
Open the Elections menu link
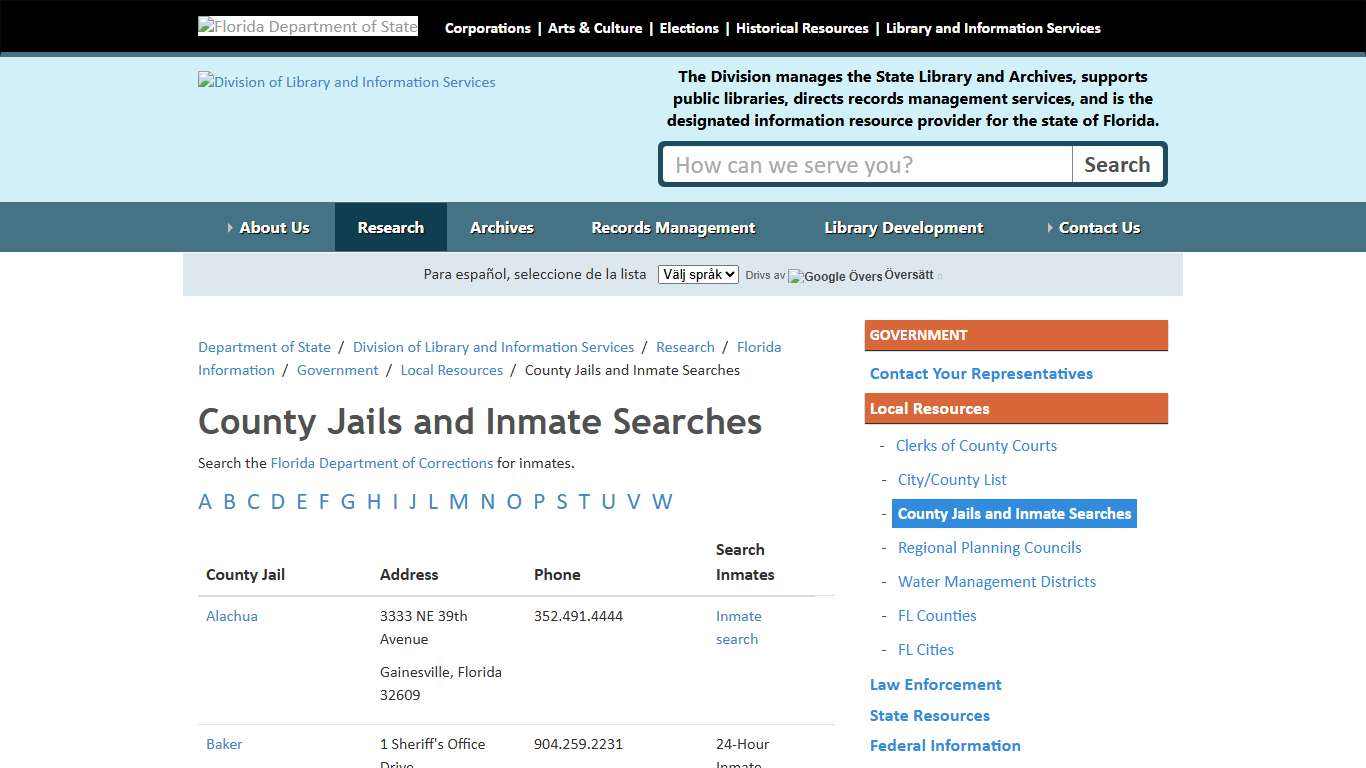[x=688, y=28]
